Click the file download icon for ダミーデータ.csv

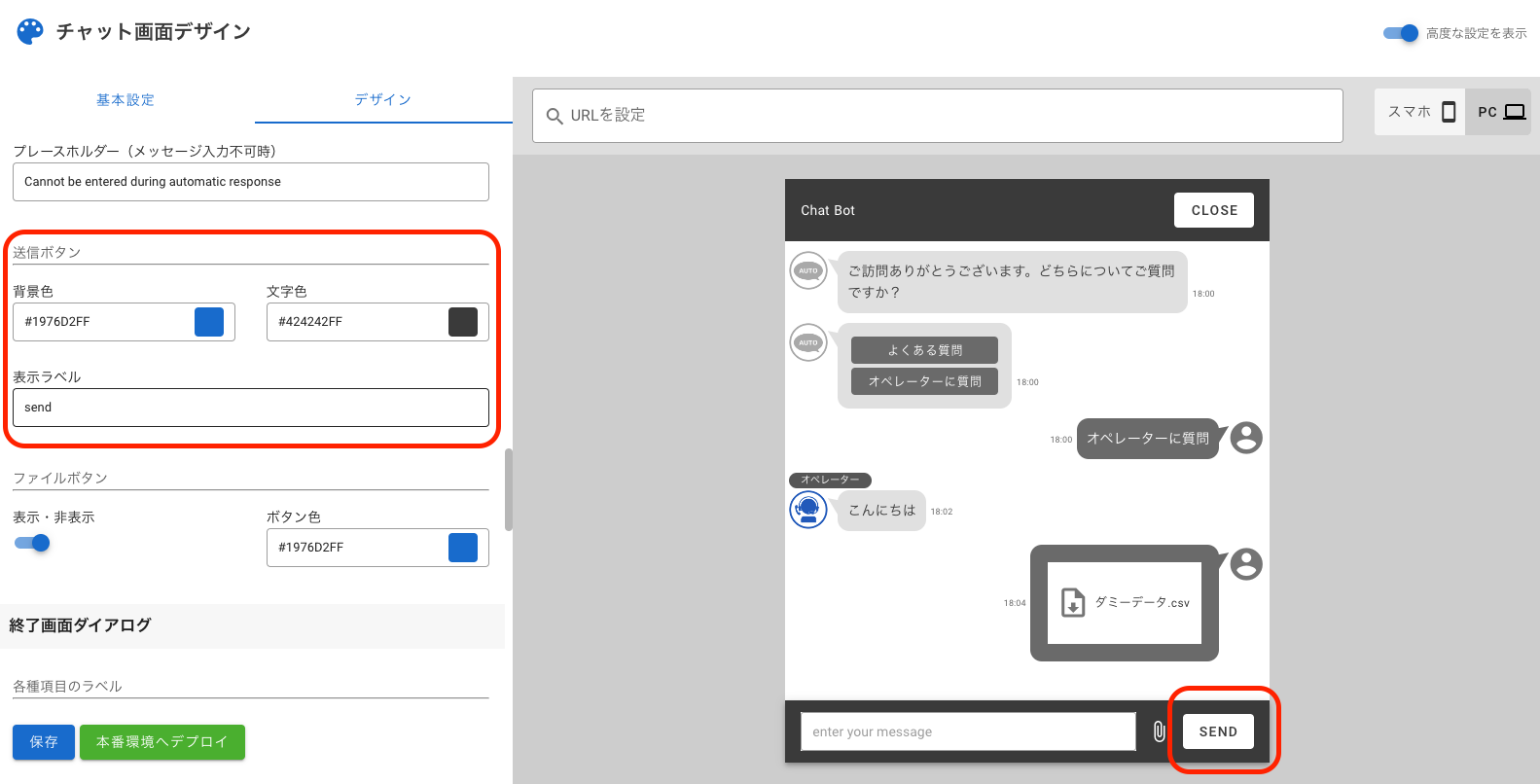point(1072,603)
